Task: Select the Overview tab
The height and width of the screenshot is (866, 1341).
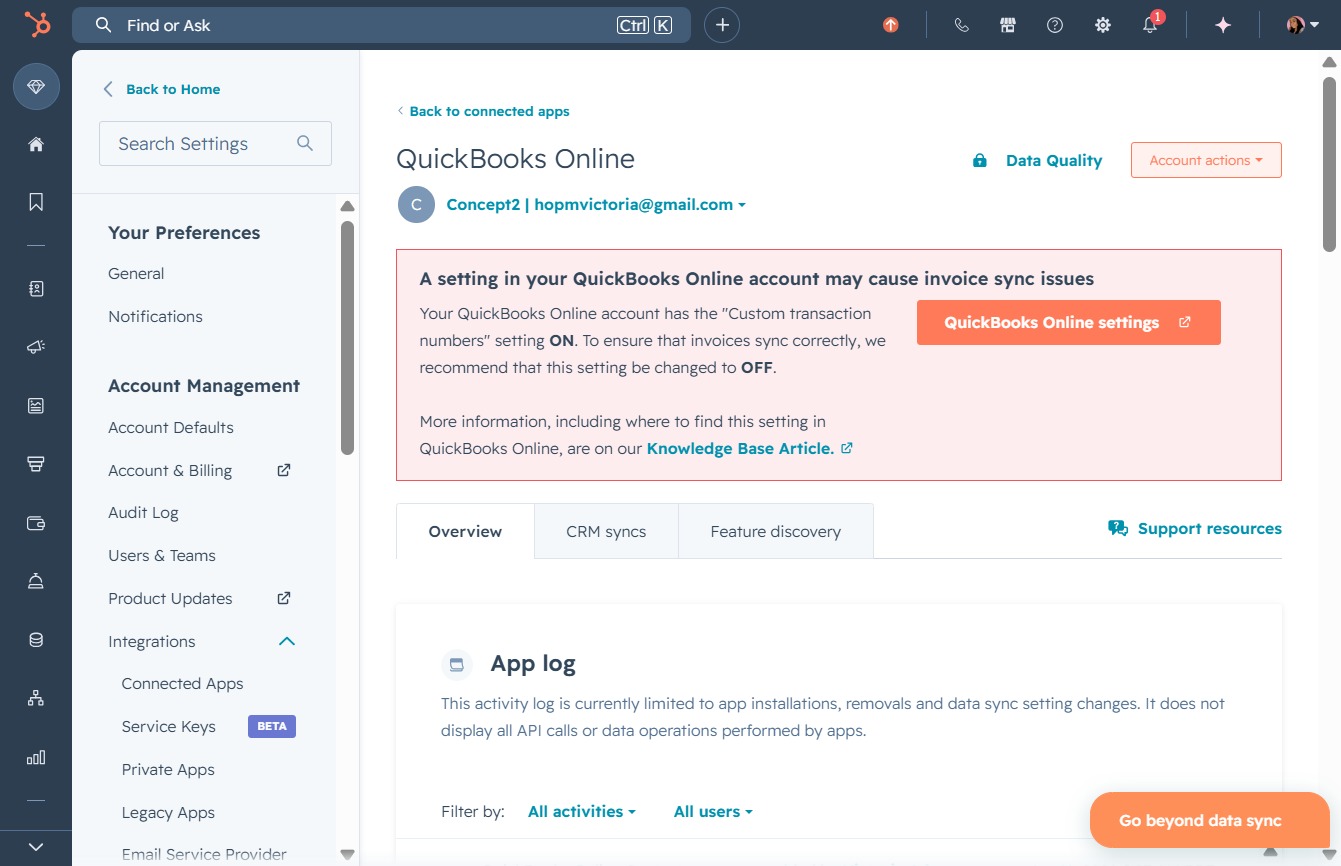Action: [x=465, y=531]
